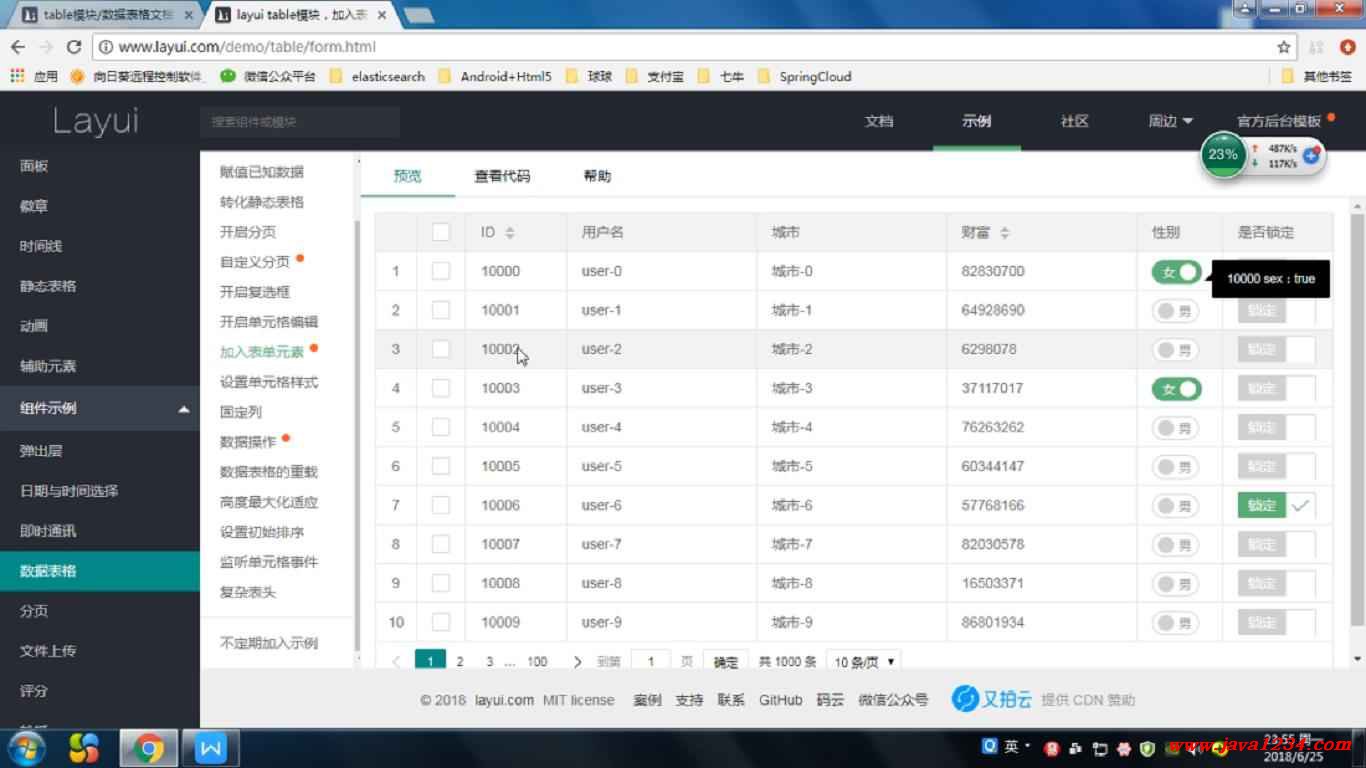Open the 数据操作 example link
The height and width of the screenshot is (768, 1366).
pos(248,442)
